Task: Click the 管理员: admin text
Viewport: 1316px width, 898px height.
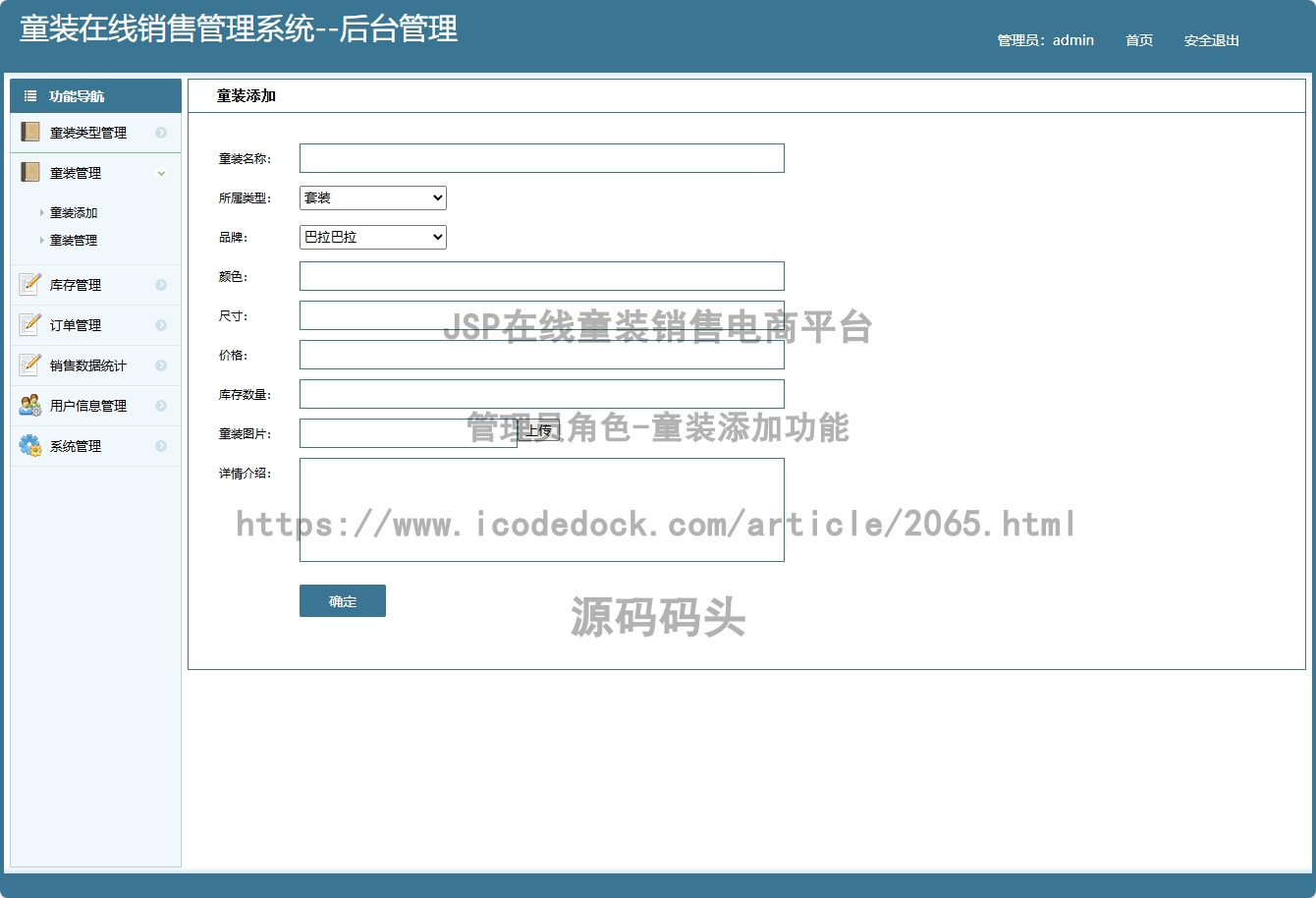Action: pos(1046,40)
